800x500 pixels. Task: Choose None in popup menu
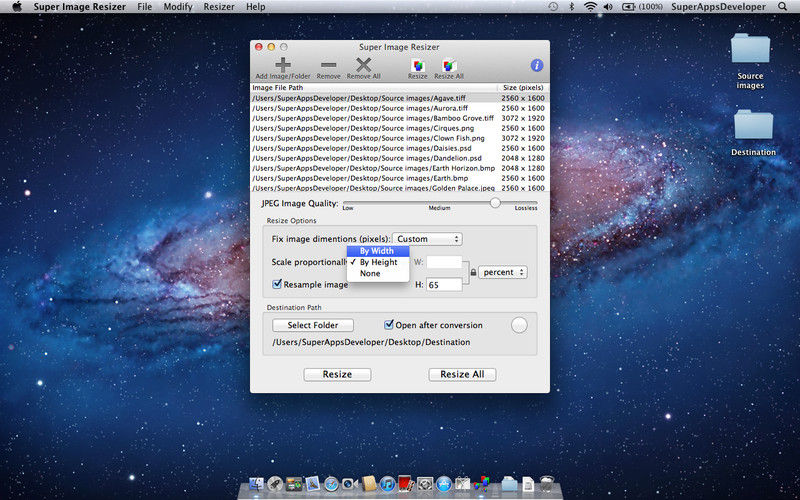coord(378,273)
